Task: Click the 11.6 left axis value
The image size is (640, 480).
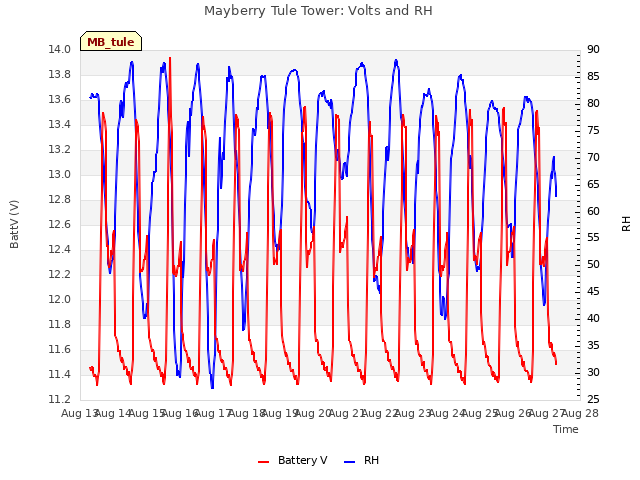Action: point(59,349)
